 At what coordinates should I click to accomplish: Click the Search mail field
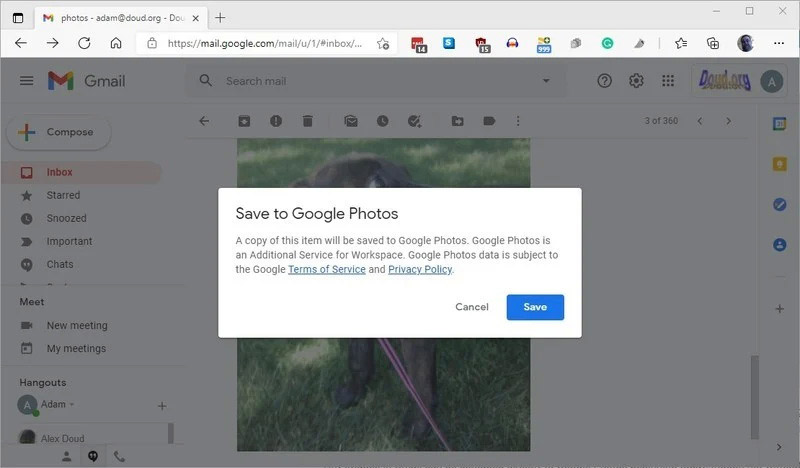375,81
